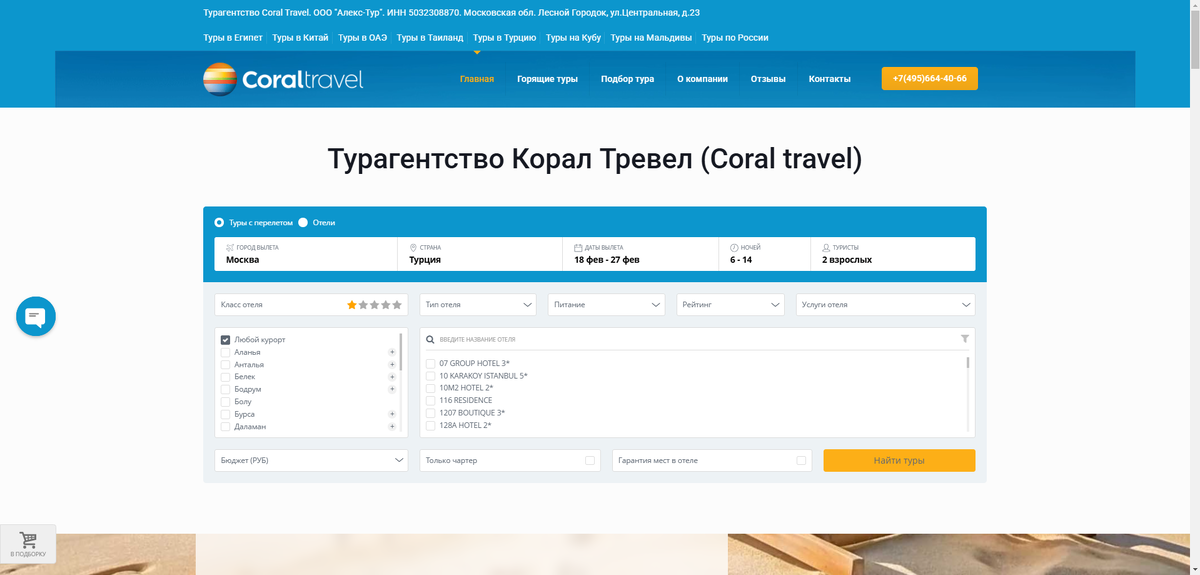Image resolution: width=1200 pixels, height=575 pixels.
Task: Click the hotel search magnifier icon
Action: (429, 339)
